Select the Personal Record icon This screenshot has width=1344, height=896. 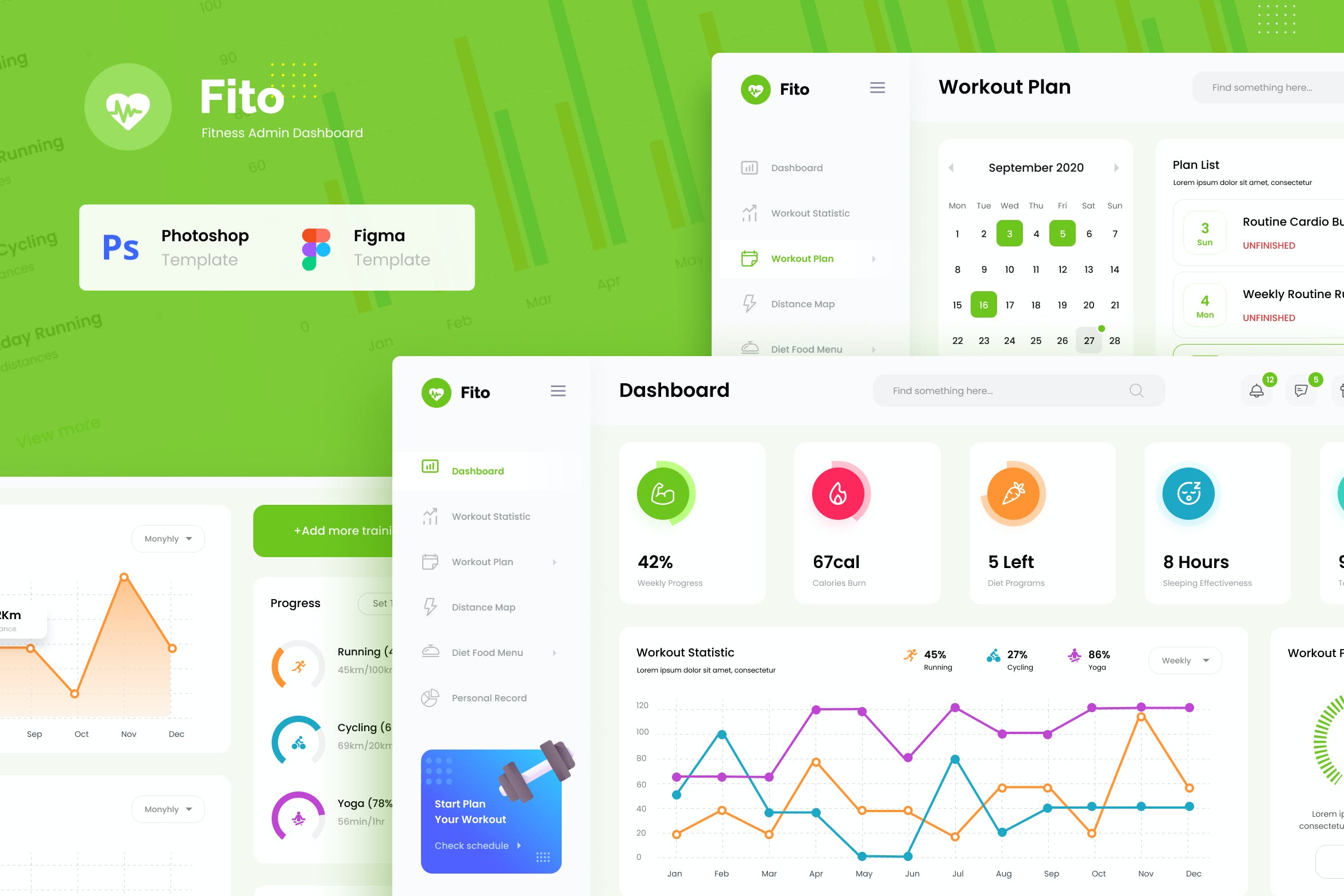432,697
